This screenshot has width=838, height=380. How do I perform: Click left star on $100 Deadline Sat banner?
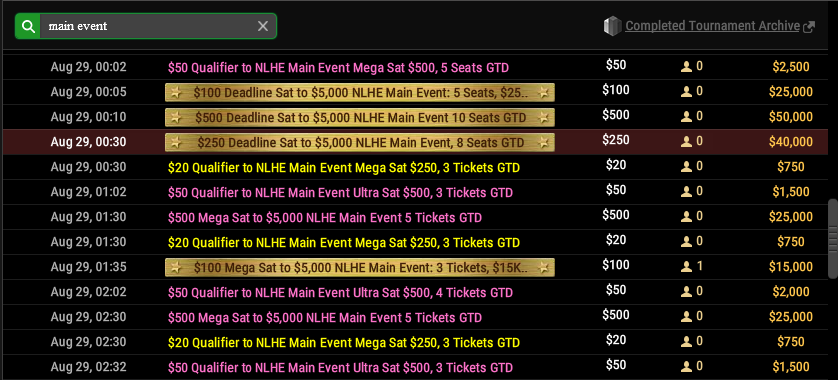(176, 92)
